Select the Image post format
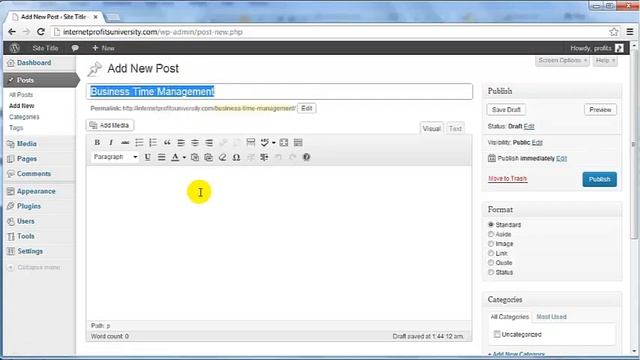 491,244
